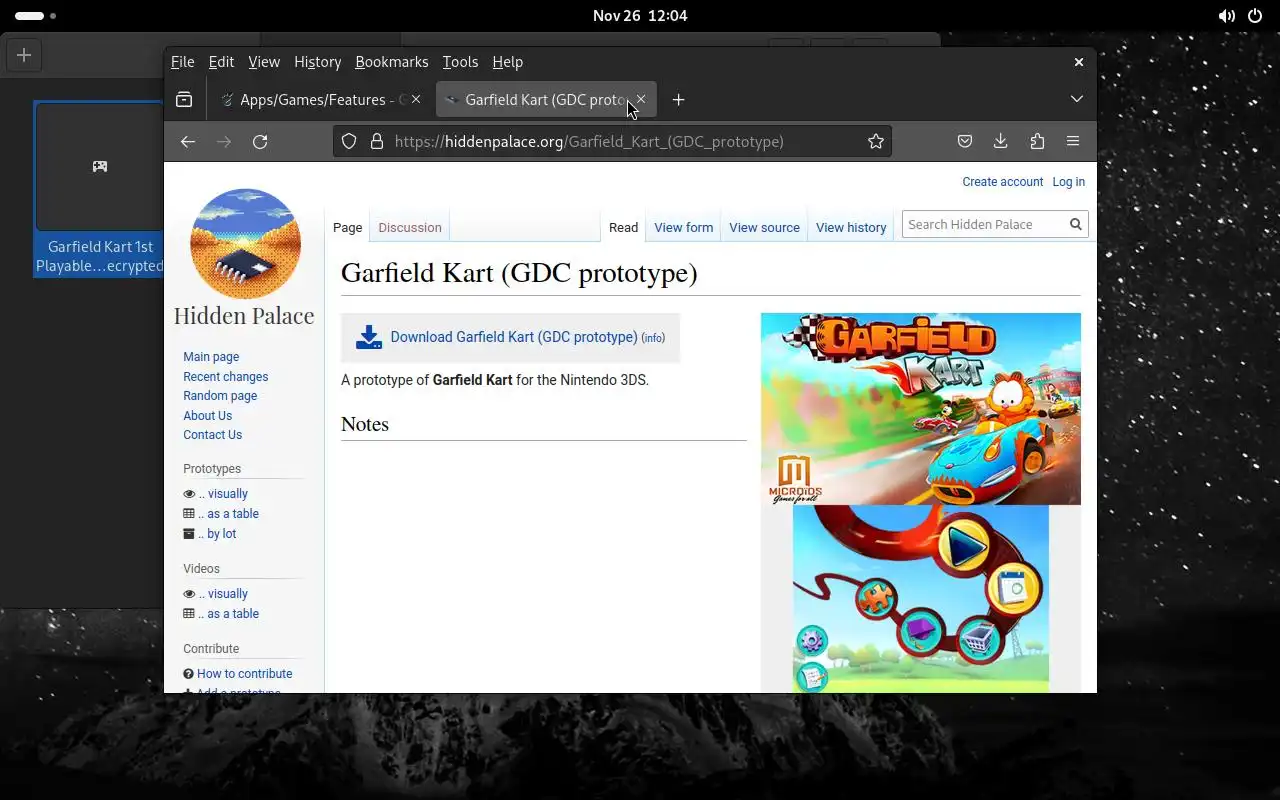
Task: Click the game controller icon in background window
Action: (100, 166)
